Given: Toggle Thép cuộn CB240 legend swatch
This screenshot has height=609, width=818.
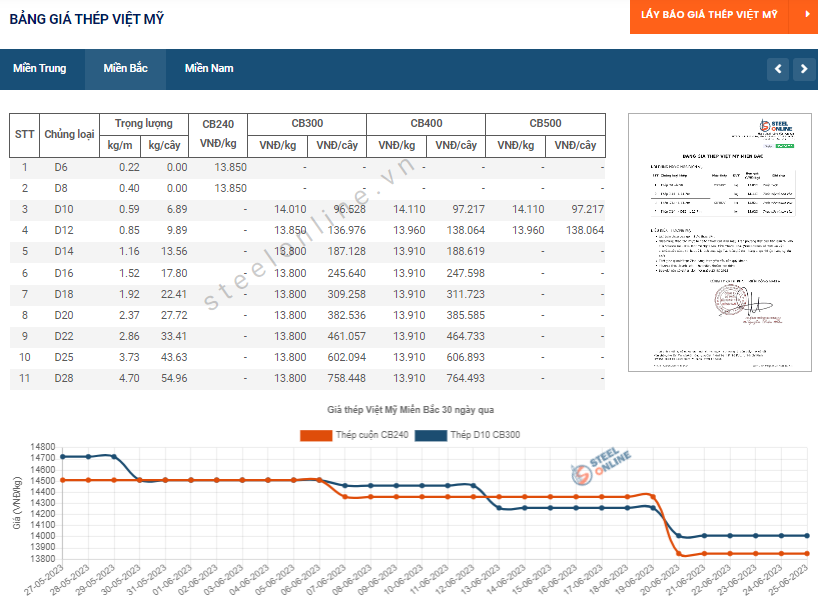Looking at the screenshot, I should pyautogui.click(x=316, y=435).
